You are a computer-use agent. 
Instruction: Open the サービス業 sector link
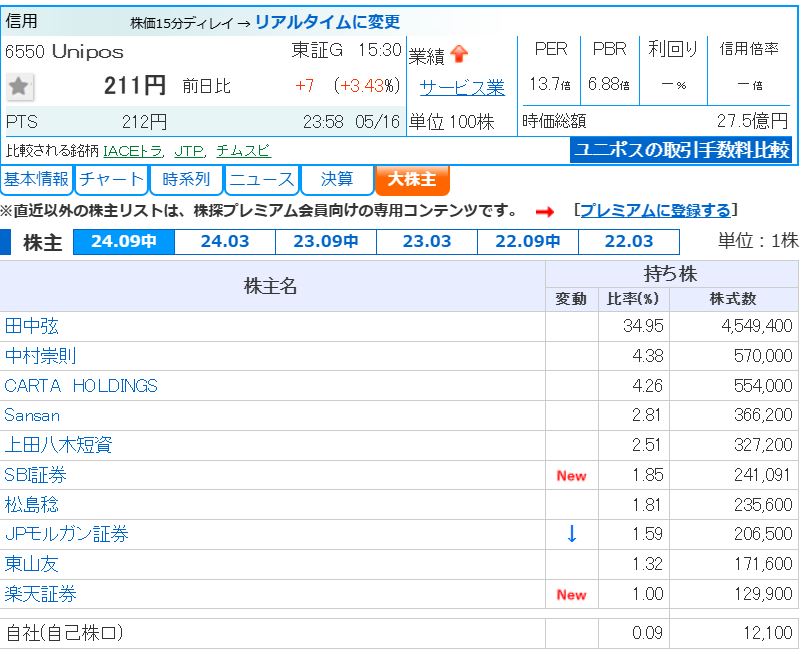462,88
